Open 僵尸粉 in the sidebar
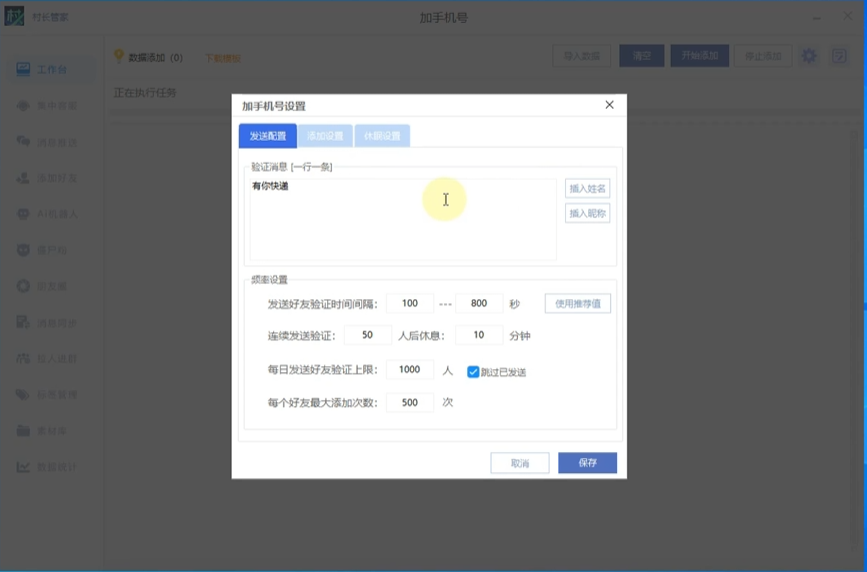Image resolution: width=867 pixels, height=572 pixels. pos(42,251)
